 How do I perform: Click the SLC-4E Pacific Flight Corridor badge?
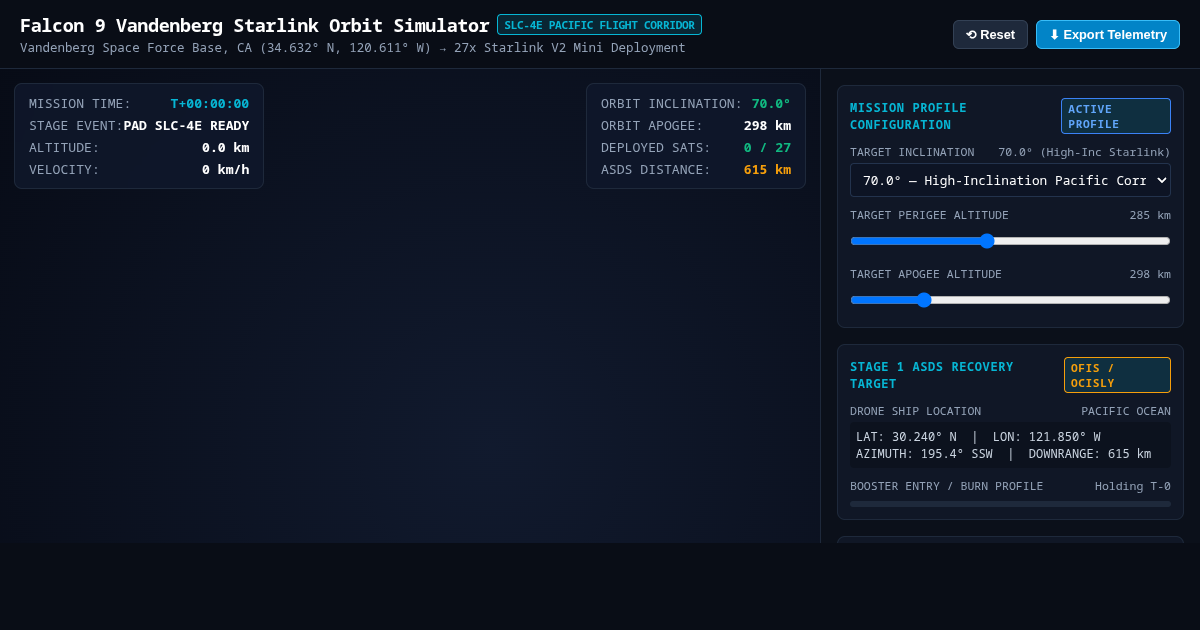(x=599, y=25)
